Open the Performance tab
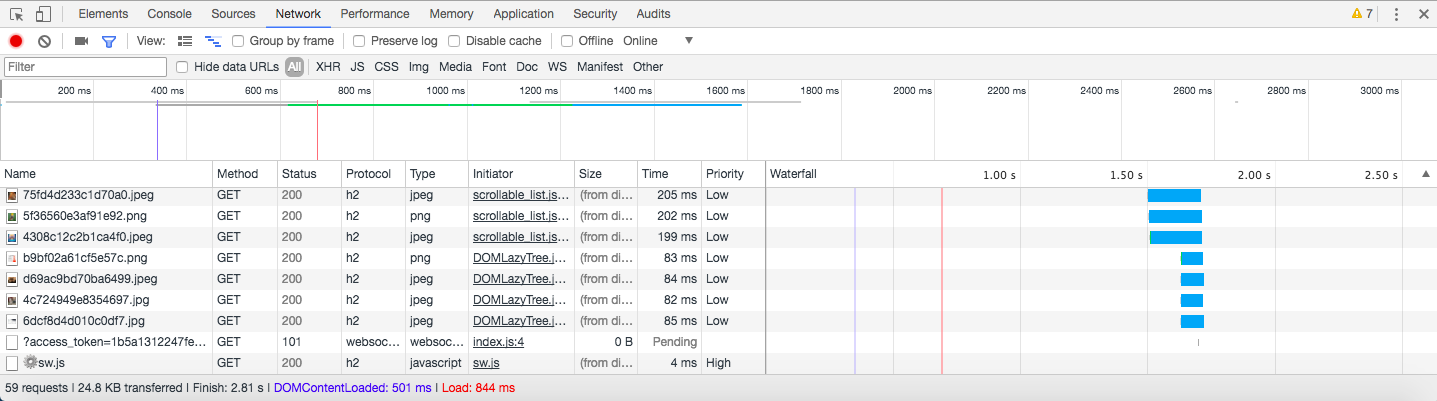The image size is (1437, 401). point(374,14)
